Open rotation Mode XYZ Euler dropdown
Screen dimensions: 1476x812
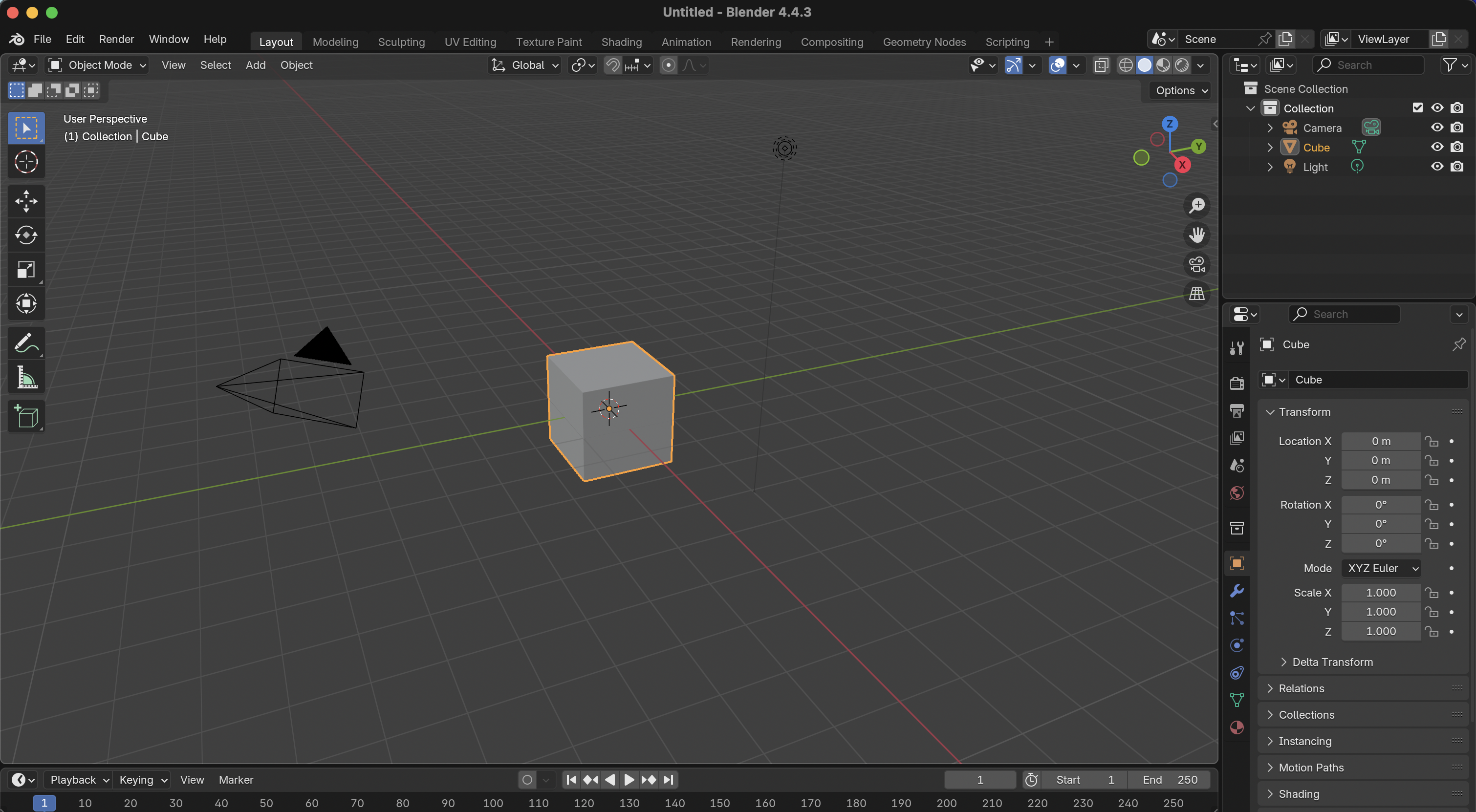[x=1381, y=568]
